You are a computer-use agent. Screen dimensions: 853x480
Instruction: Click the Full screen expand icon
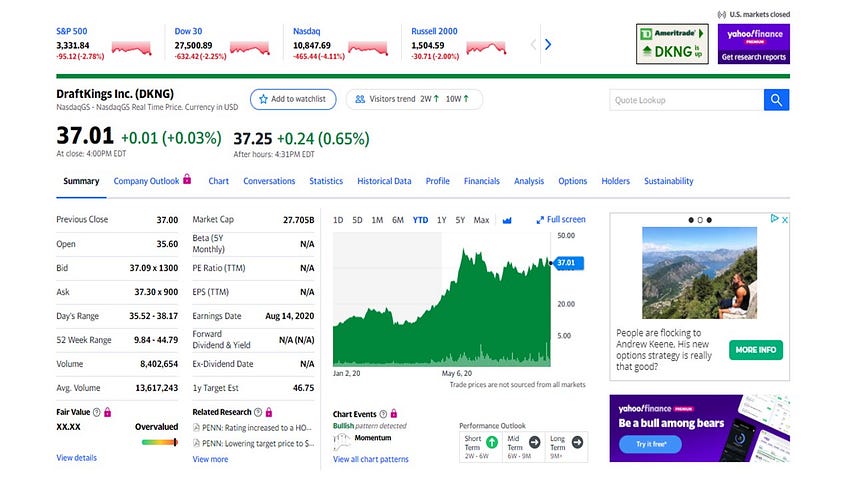pyautogui.click(x=540, y=220)
